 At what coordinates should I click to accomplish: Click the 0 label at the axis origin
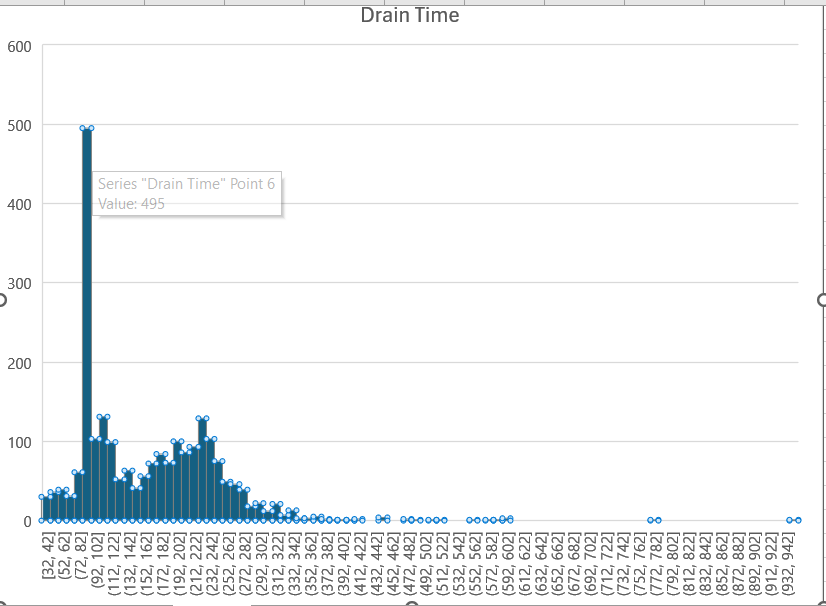[27, 522]
